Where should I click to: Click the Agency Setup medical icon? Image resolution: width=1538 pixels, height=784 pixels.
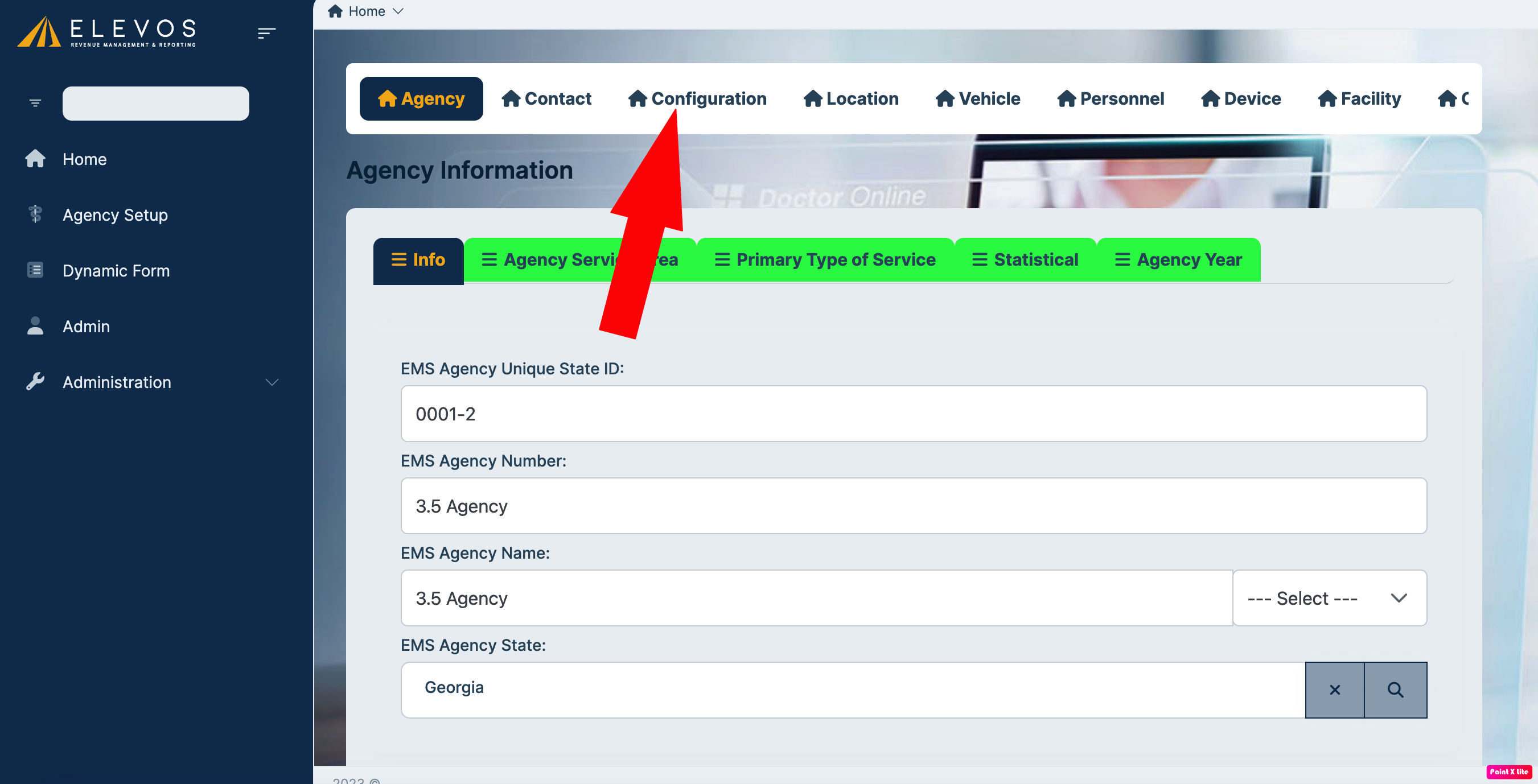[x=35, y=214]
